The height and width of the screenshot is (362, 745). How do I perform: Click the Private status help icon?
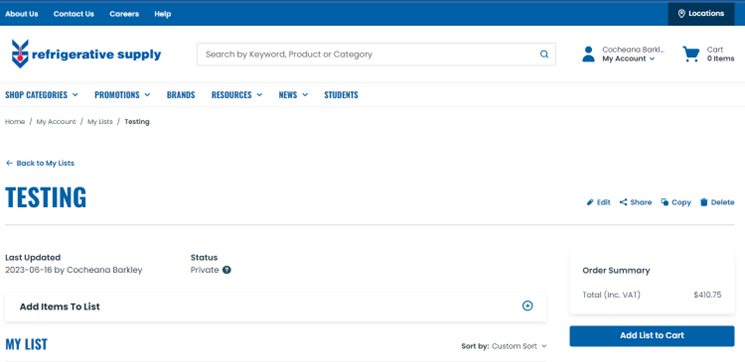[x=227, y=270]
